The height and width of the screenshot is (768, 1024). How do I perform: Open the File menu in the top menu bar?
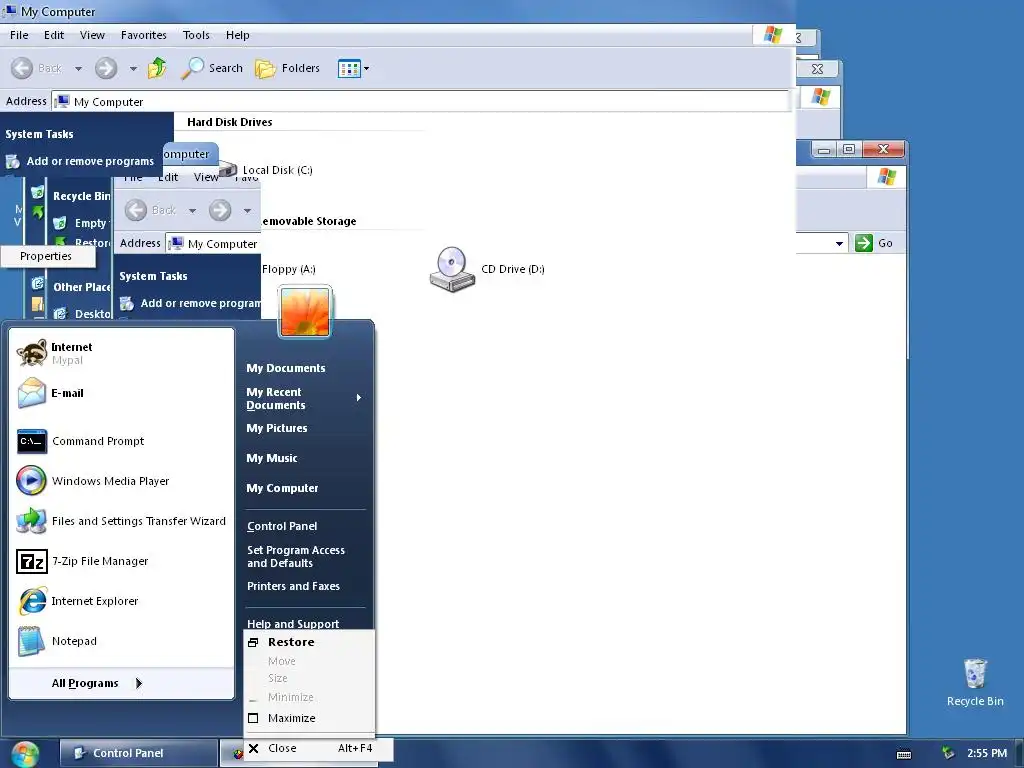point(19,35)
